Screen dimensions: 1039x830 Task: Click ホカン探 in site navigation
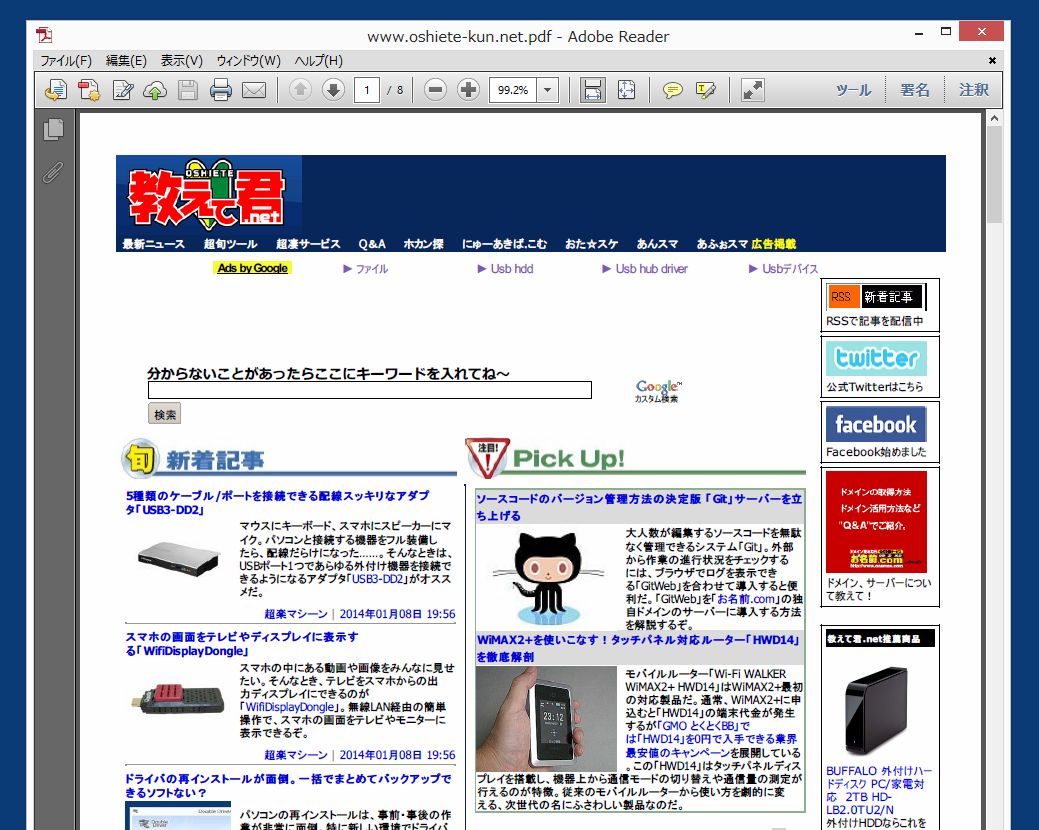(x=423, y=244)
